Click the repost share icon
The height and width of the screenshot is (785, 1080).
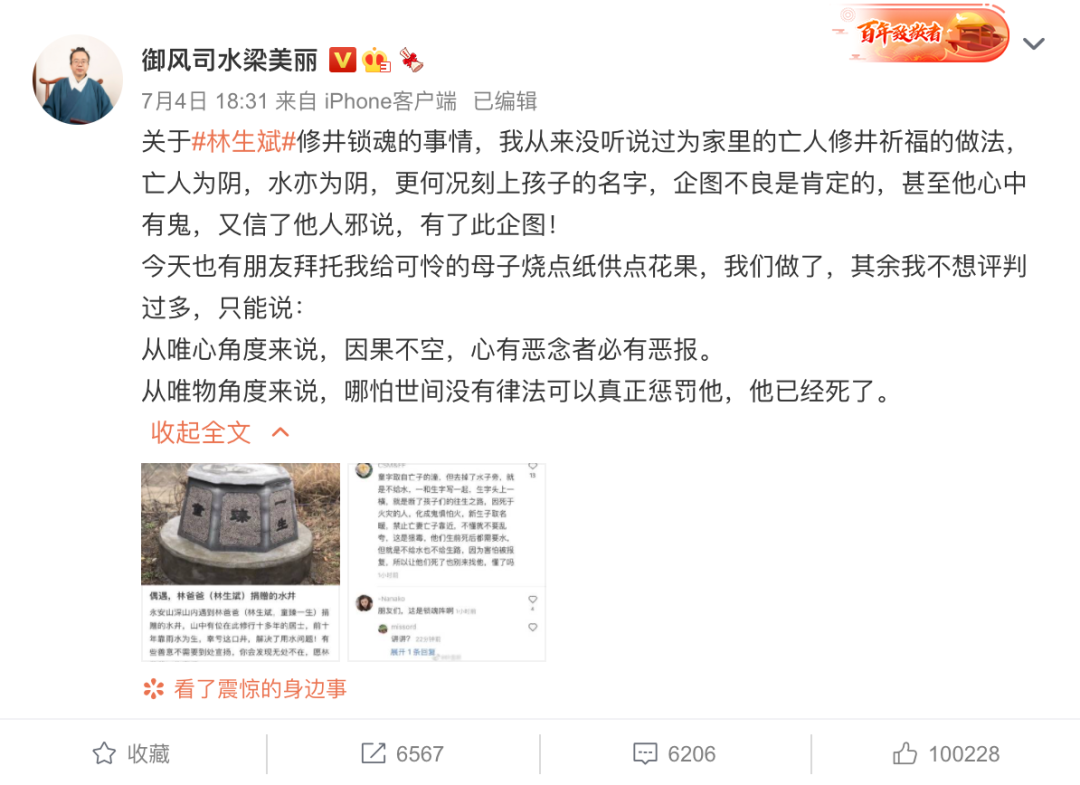tap(373, 753)
